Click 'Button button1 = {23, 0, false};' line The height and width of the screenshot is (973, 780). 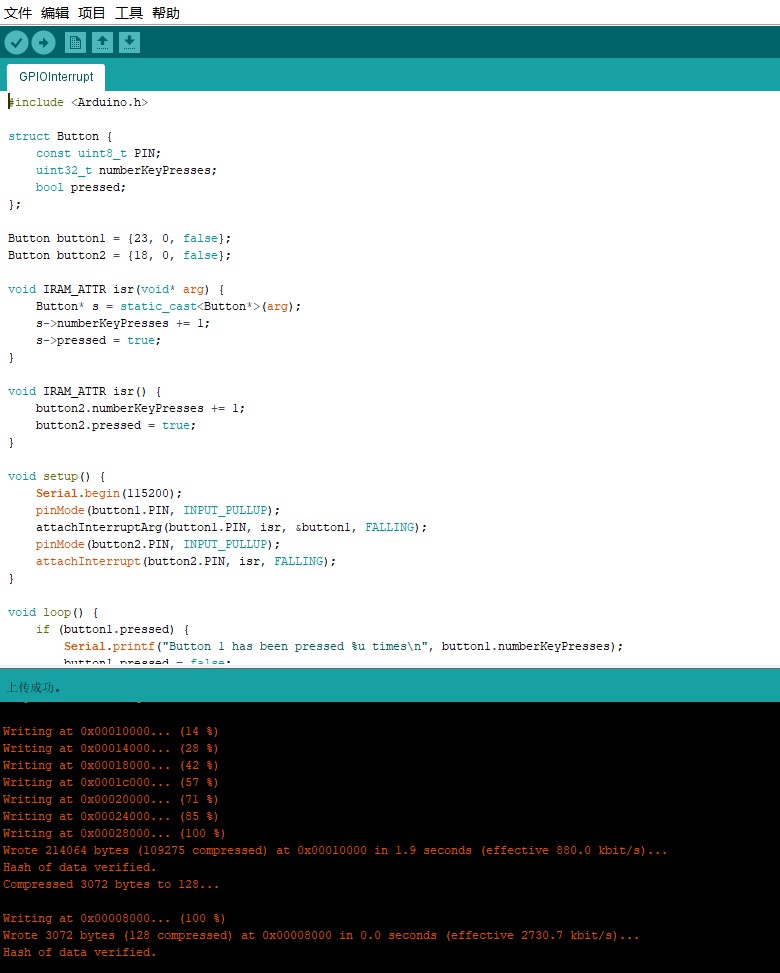point(119,238)
